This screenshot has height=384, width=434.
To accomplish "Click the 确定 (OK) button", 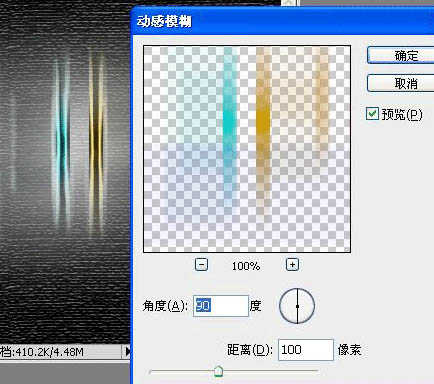I will (400, 55).
